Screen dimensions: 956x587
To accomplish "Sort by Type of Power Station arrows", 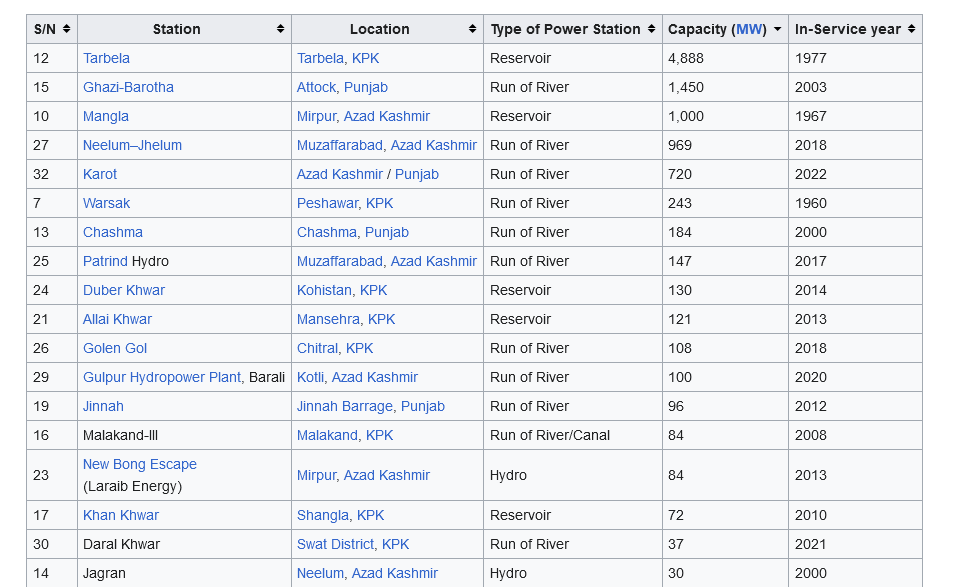I will [x=652, y=29].
